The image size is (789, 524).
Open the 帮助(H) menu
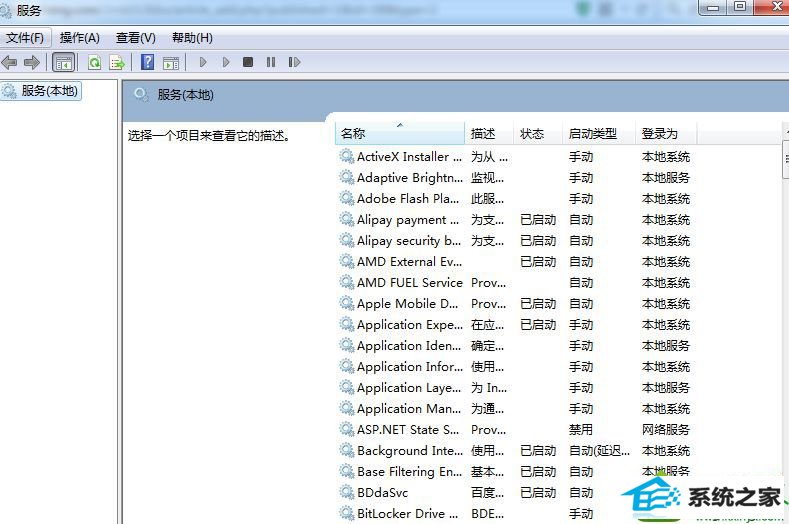(x=192, y=38)
